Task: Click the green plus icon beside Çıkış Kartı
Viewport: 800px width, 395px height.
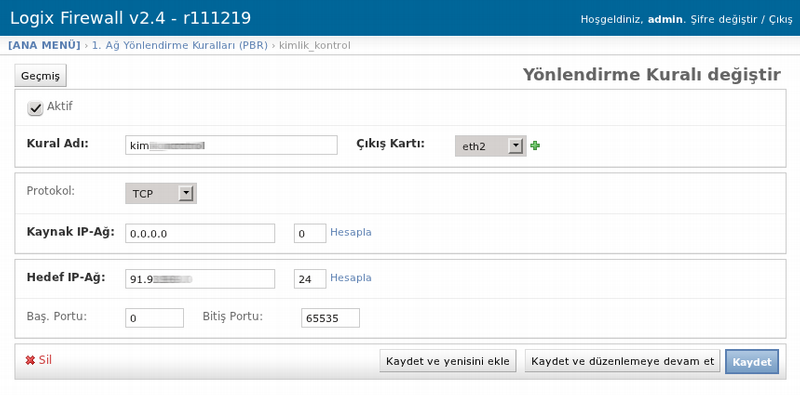Action: (x=535, y=146)
